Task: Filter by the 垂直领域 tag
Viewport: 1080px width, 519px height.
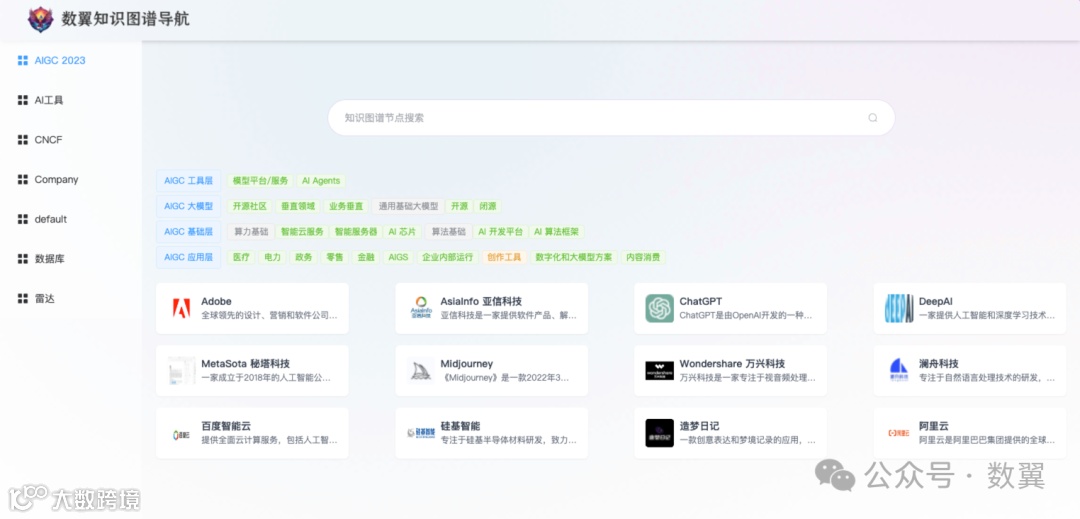Action: (x=298, y=206)
